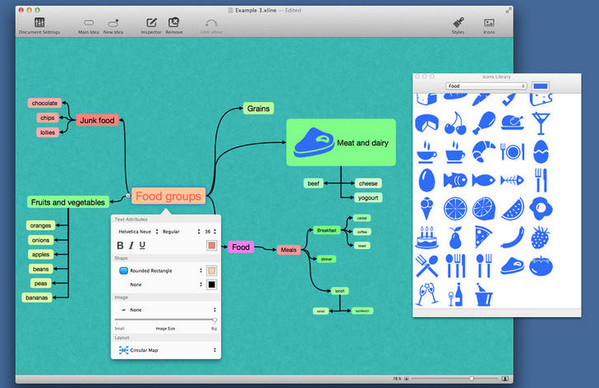Open the Icons library from toolbar
Image resolution: width=599 pixels, height=388 pixels.
(x=489, y=26)
